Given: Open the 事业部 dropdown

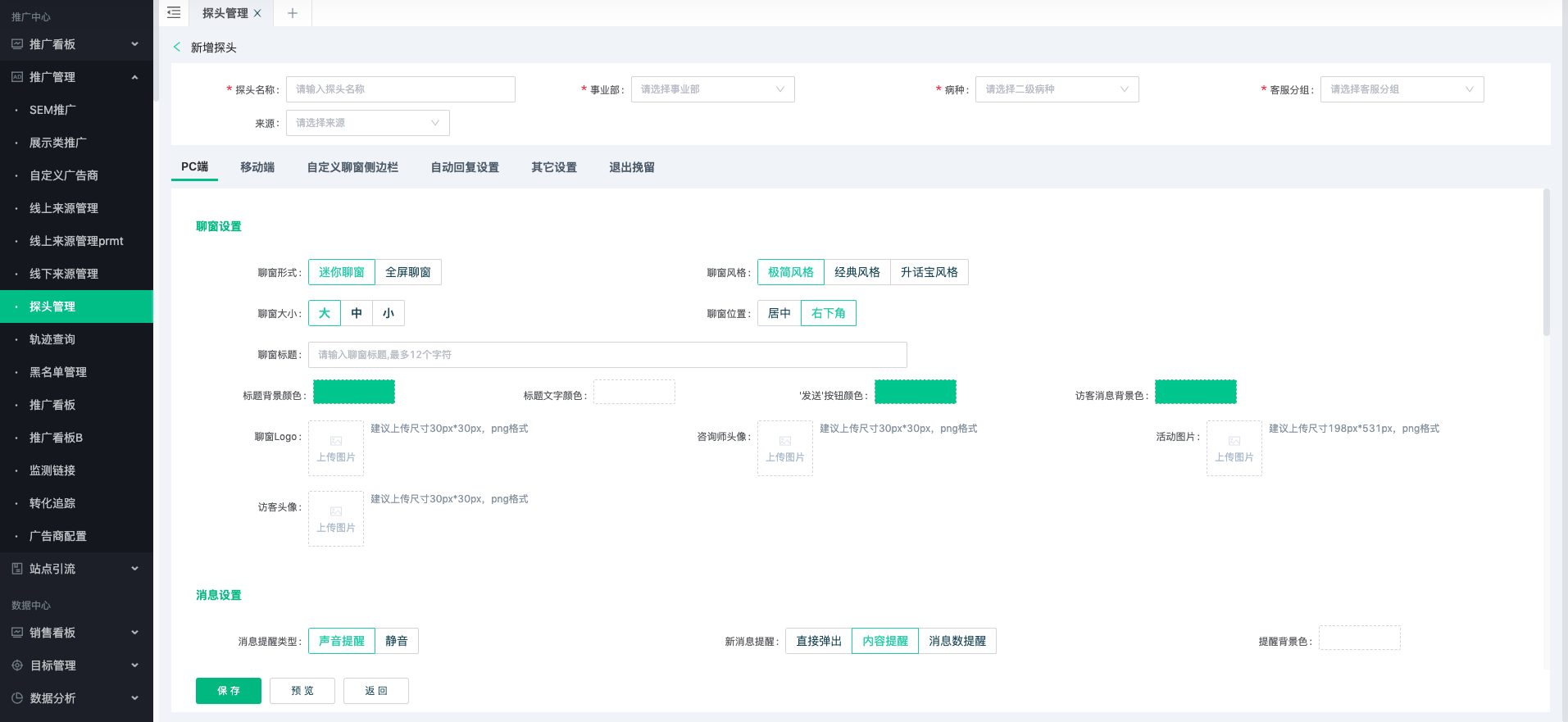Looking at the screenshot, I should pos(712,89).
